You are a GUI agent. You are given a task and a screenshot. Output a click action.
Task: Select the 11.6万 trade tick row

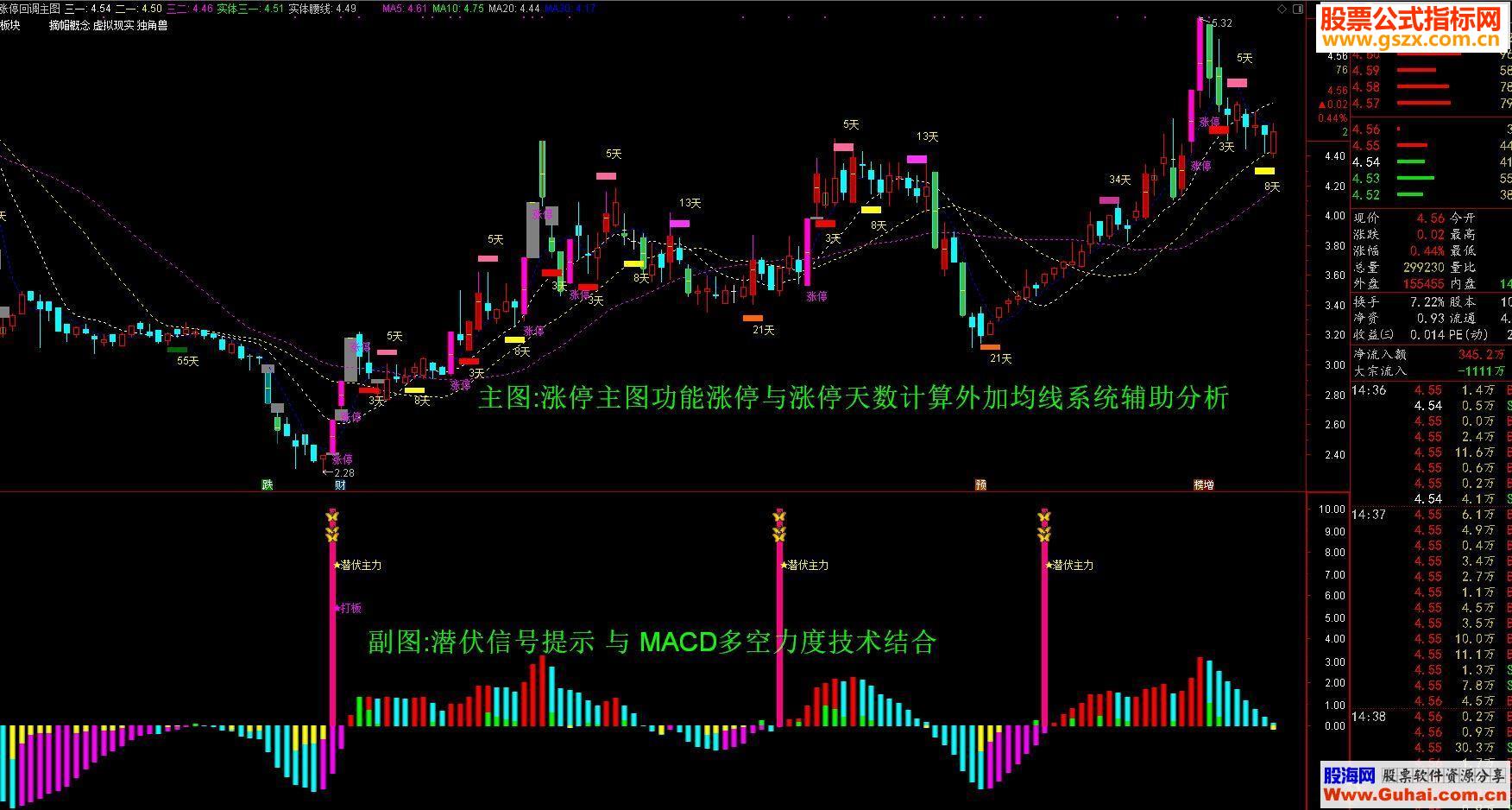pyautogui.click(x=1431, y=452)
